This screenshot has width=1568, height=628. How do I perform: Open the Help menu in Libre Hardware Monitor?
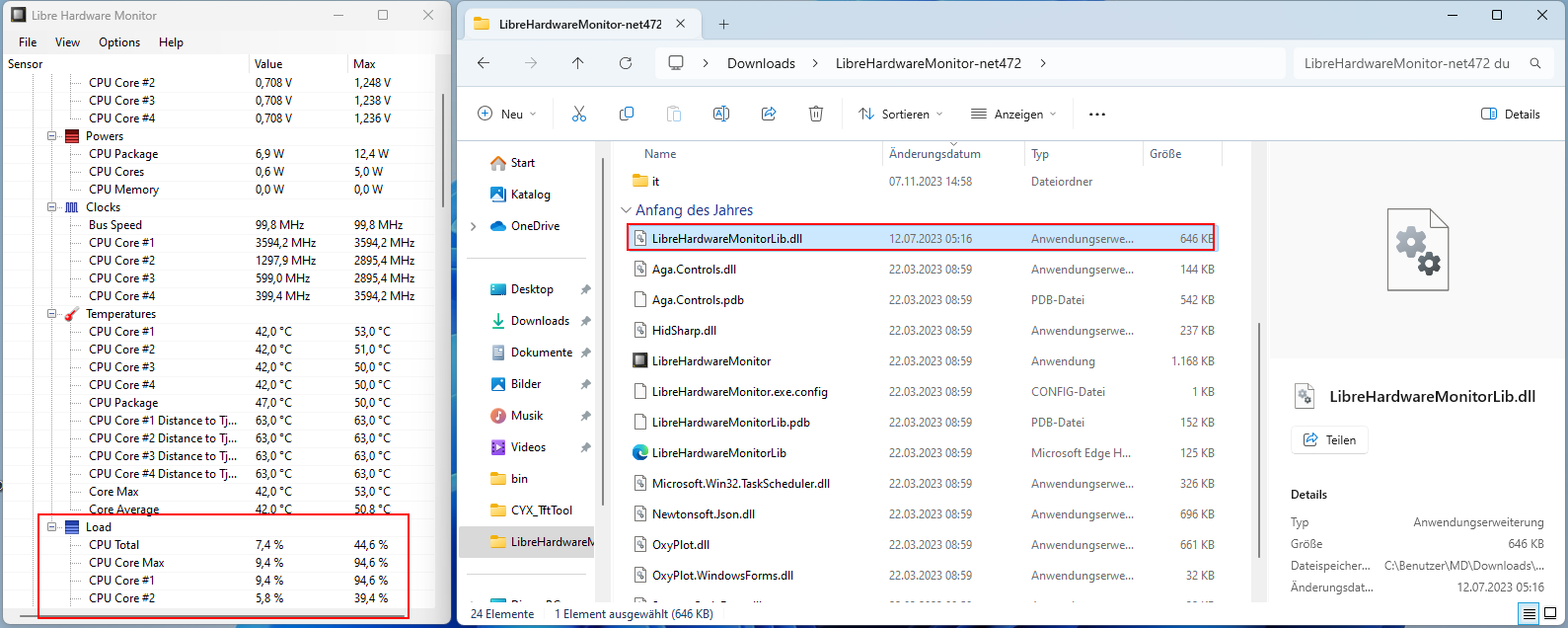point(171,42)
